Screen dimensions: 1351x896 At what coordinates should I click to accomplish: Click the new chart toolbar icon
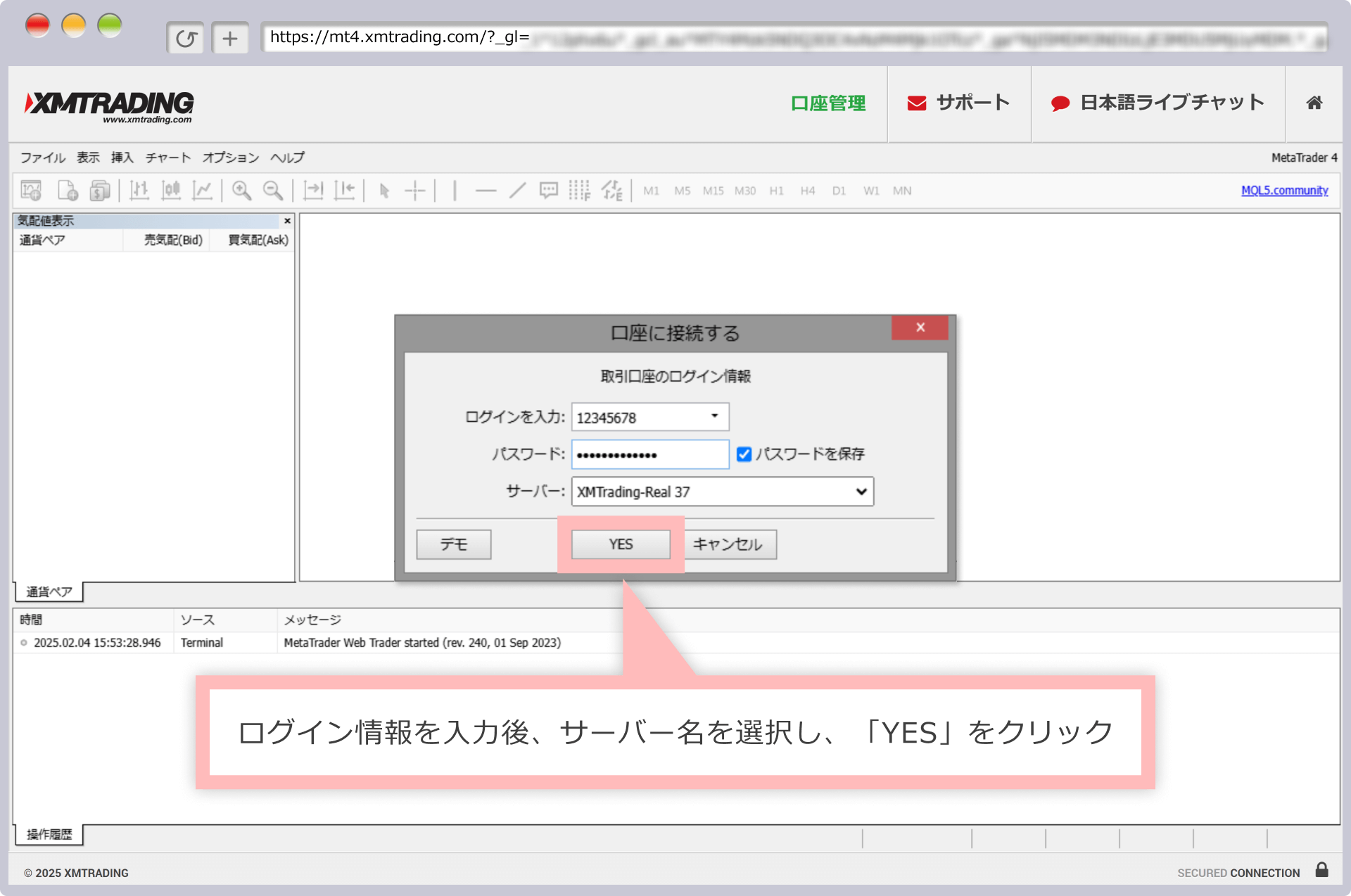[31, 191]
